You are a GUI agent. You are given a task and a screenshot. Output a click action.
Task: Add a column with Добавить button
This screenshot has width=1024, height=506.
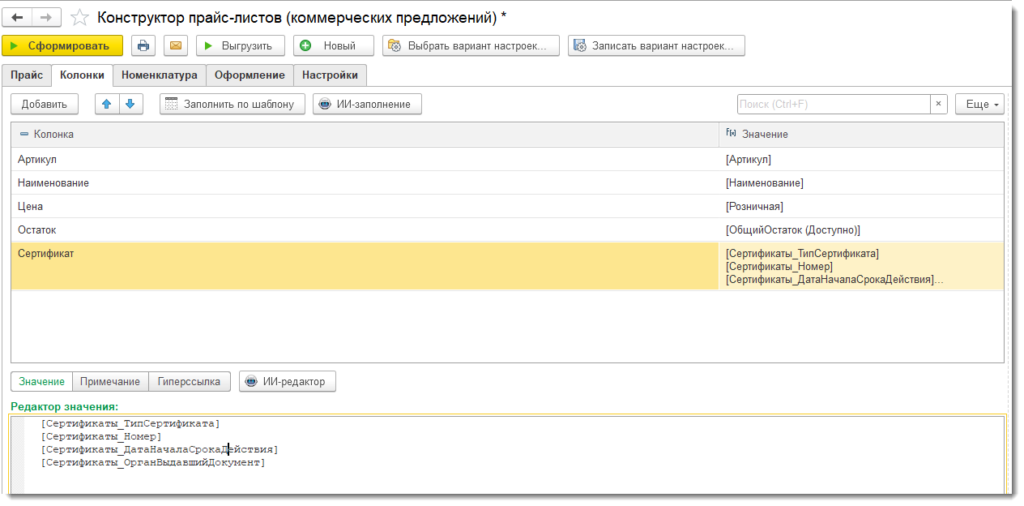pos(44,104)
